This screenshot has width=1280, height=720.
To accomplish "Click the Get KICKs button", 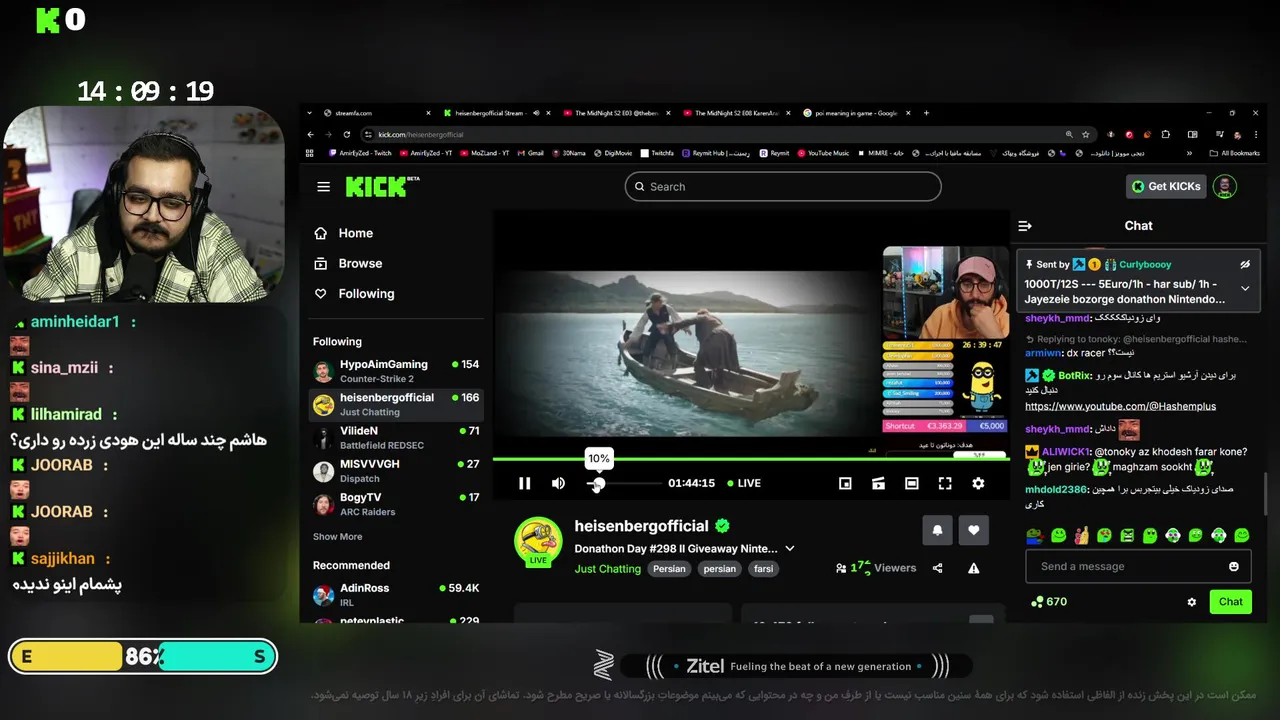I will point(1165,186).
